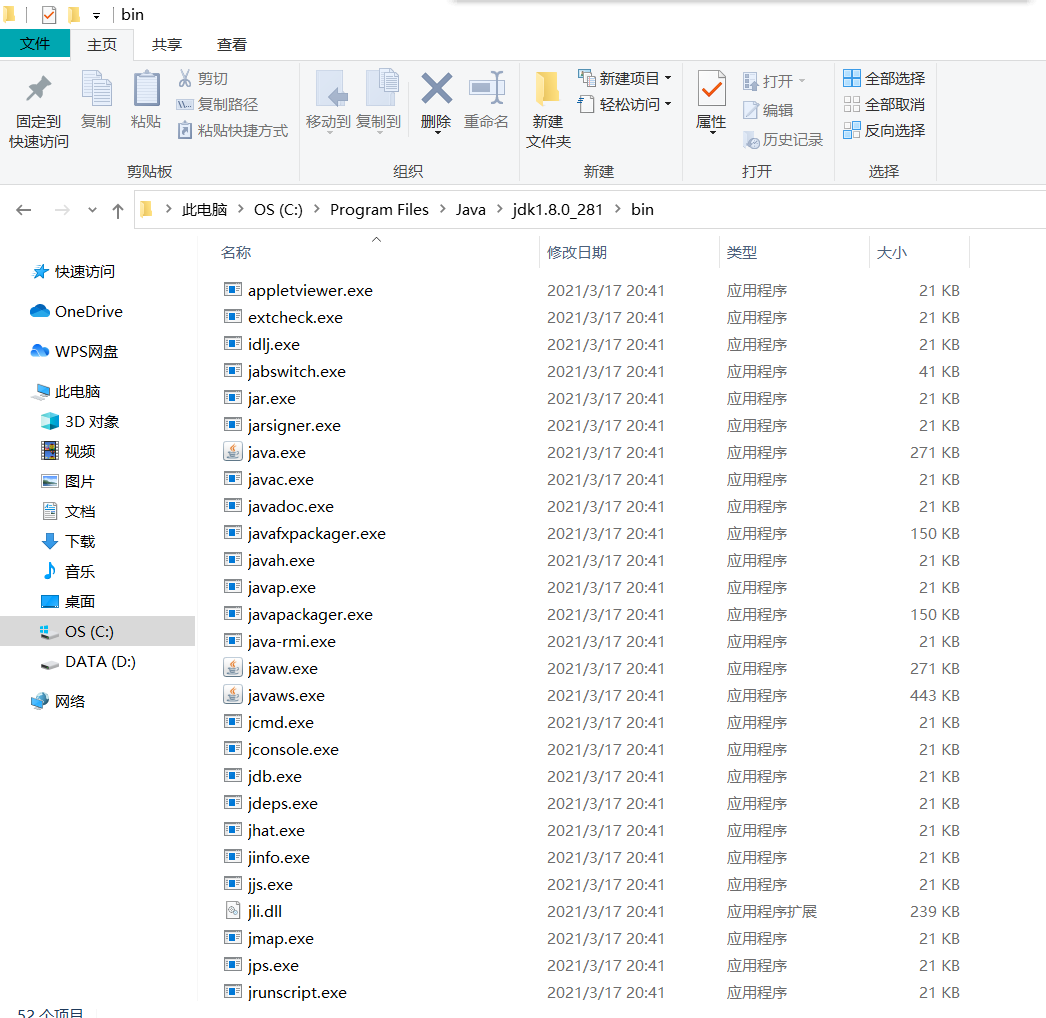Viewport: 1046px width, 1018px height.
Task: Click the Copy Path icon
Action: tap(185, 105)
